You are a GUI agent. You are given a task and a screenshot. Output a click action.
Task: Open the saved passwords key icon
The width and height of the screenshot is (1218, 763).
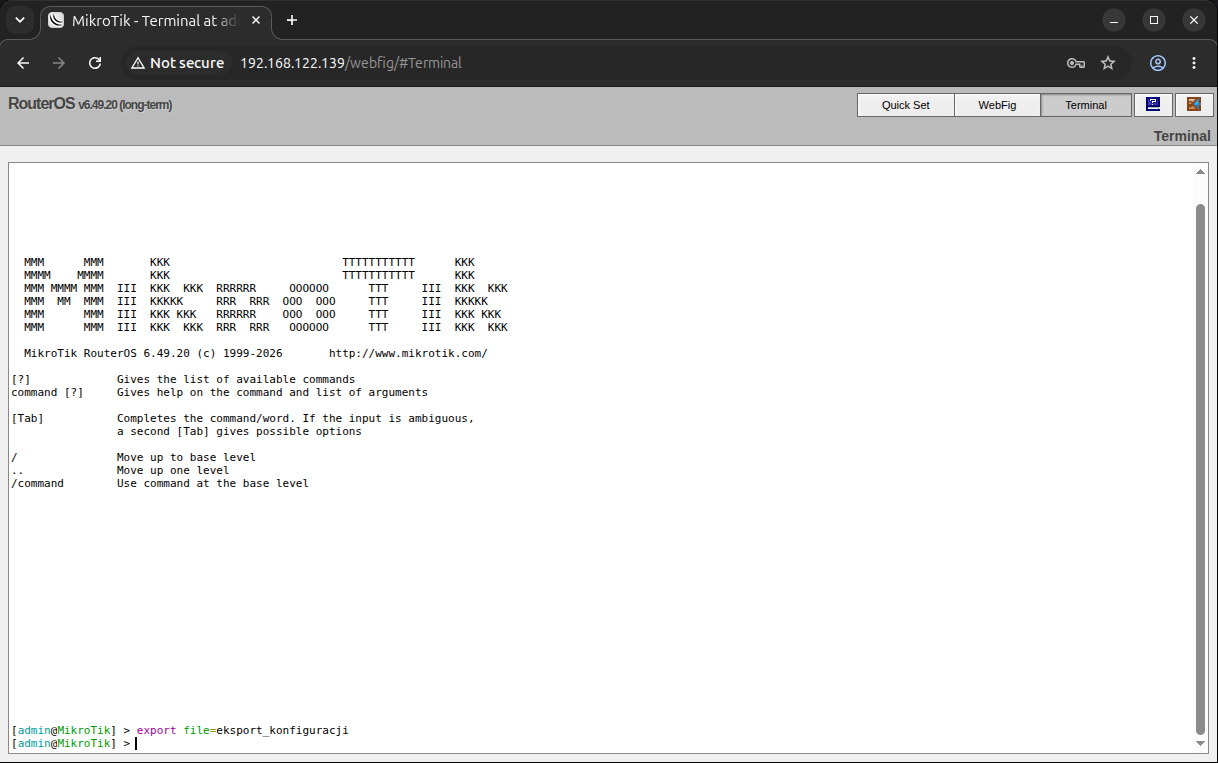point(1076,63)
